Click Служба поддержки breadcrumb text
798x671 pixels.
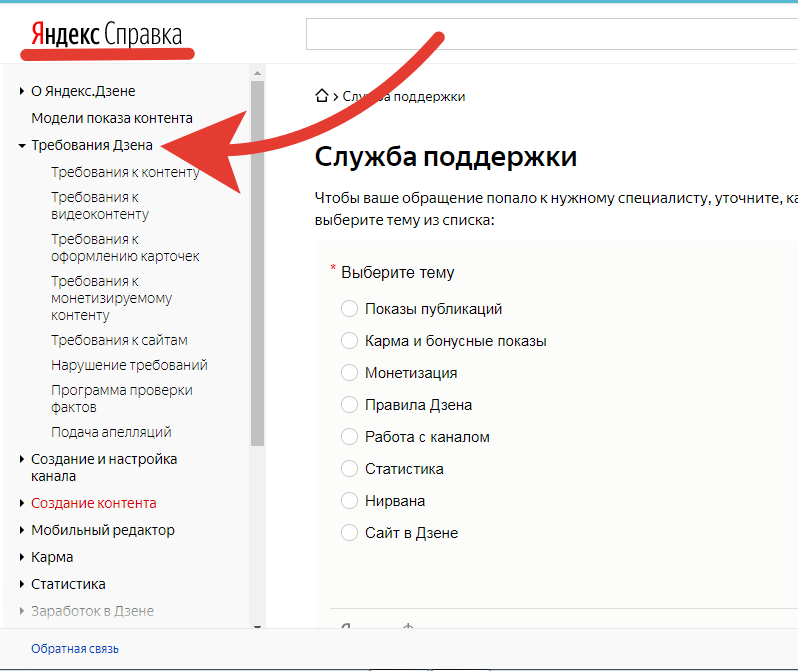(x=404, y=96)
